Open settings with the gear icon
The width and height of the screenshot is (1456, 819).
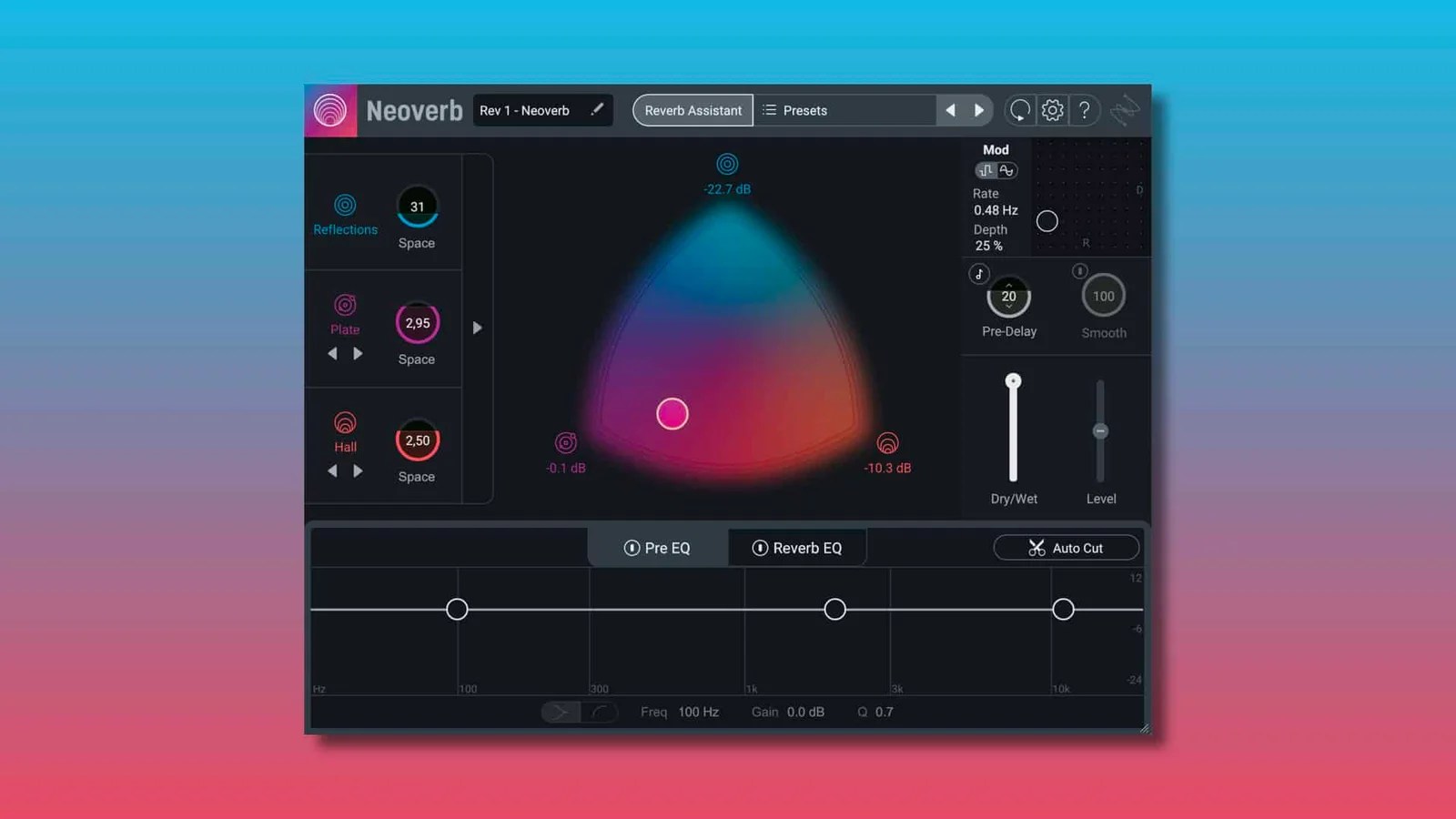tap(1053, 110)
